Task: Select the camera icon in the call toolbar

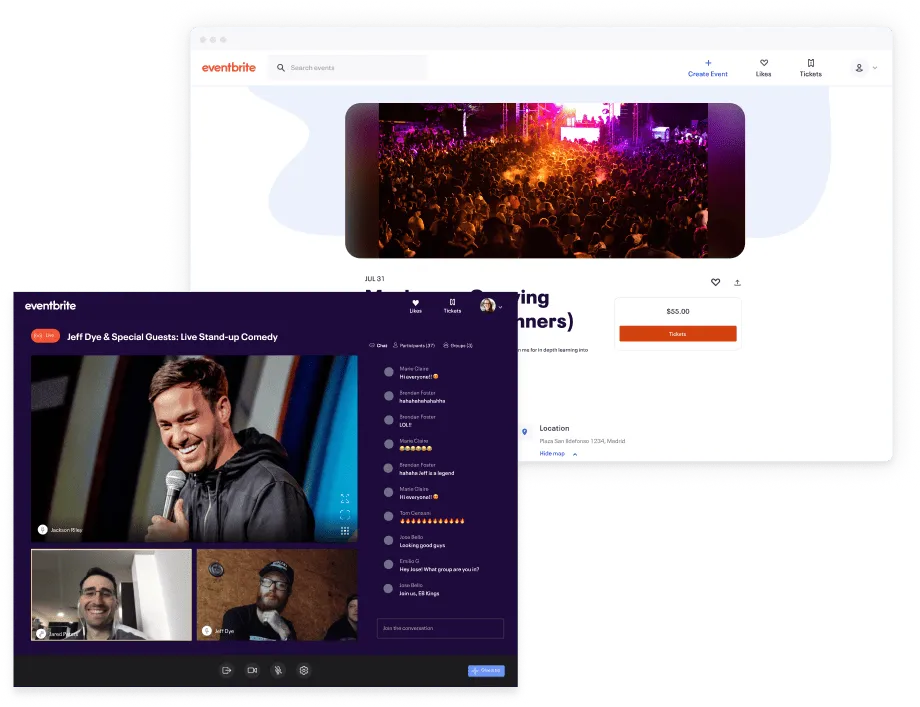Action: (x=253, y=670)
